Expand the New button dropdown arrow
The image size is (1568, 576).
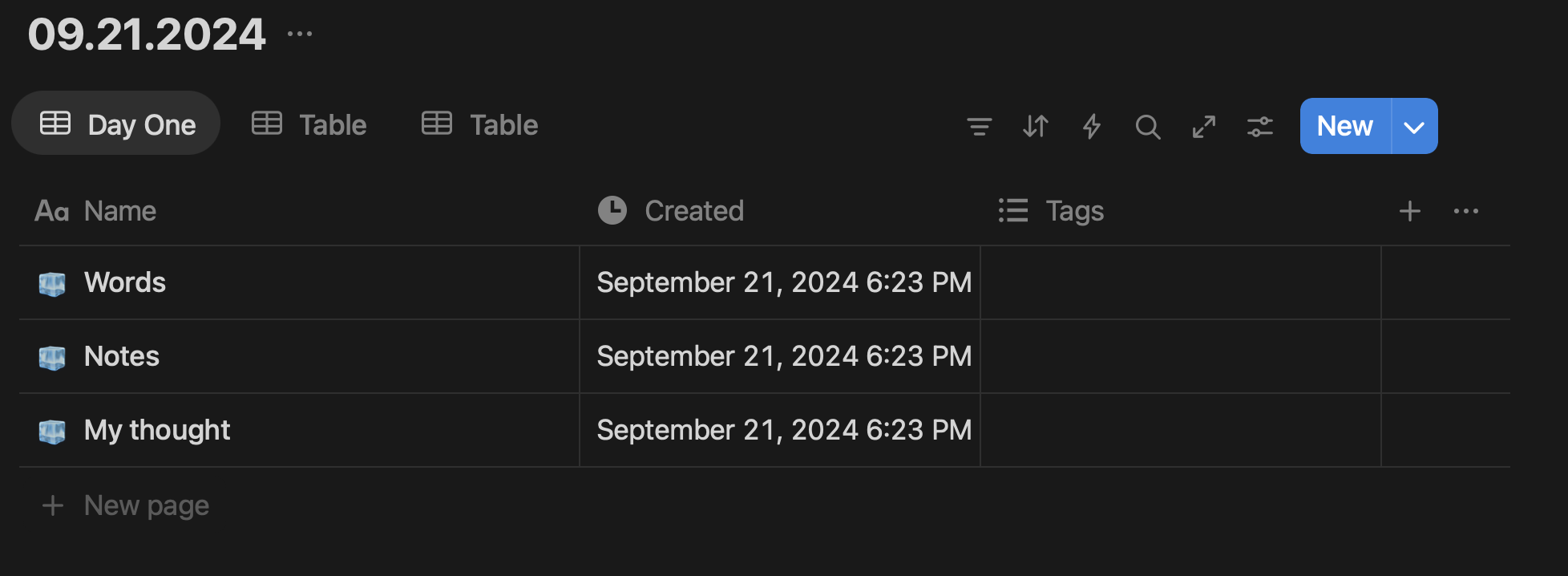[x=1415, y=126]
